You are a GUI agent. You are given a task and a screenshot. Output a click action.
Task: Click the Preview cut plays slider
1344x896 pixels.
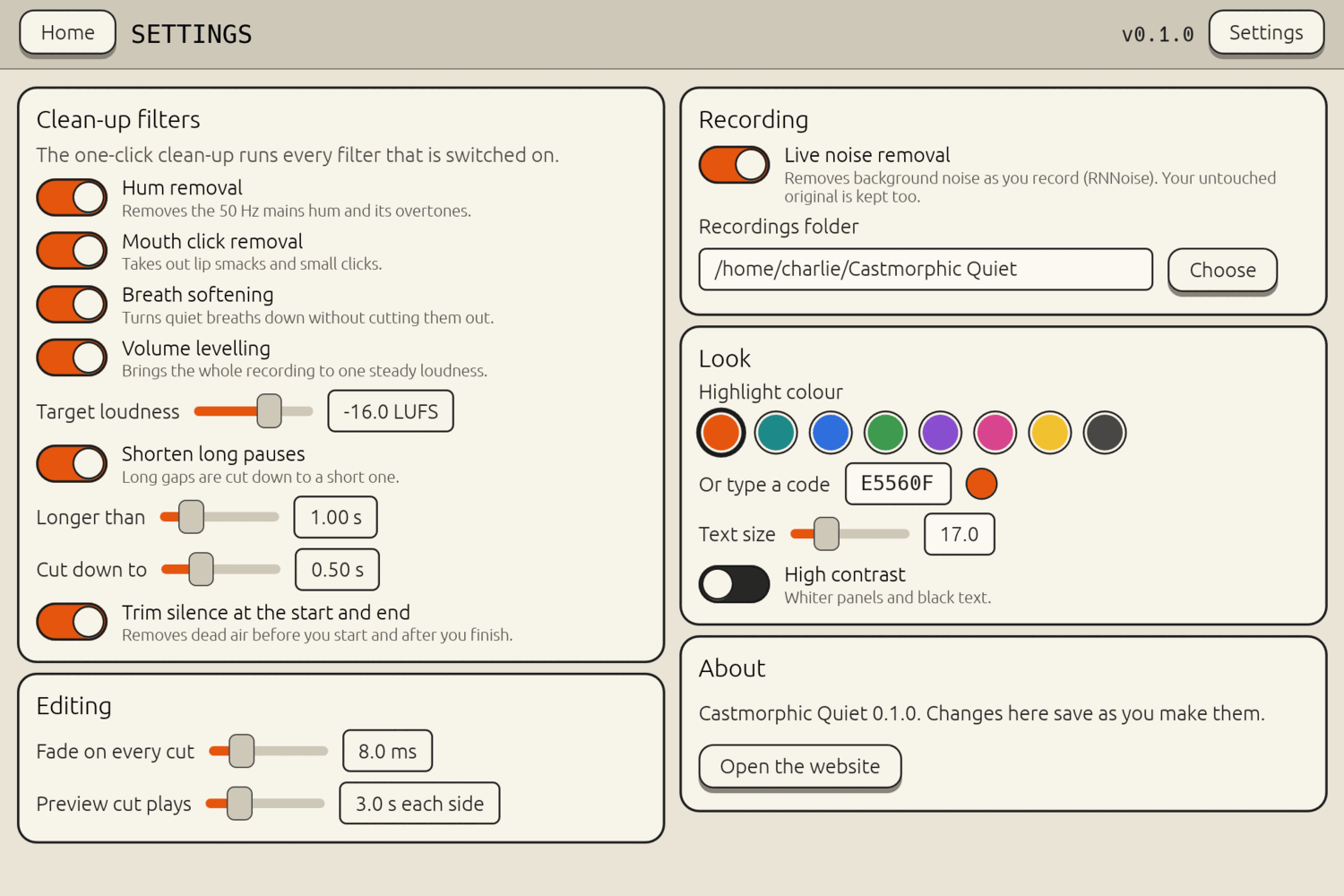(265, 804)
